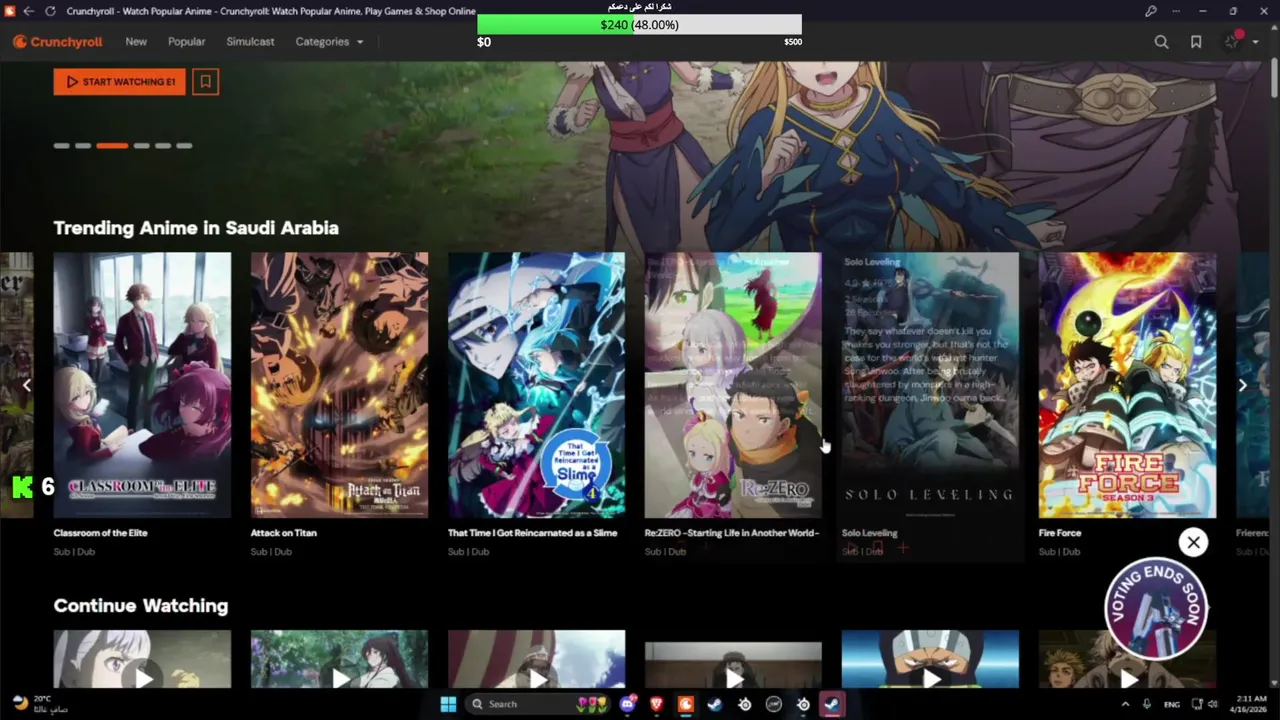Click the Re:ZERO Starting Life title link
The image size is (1280, 720).
[x=732, y=533]
